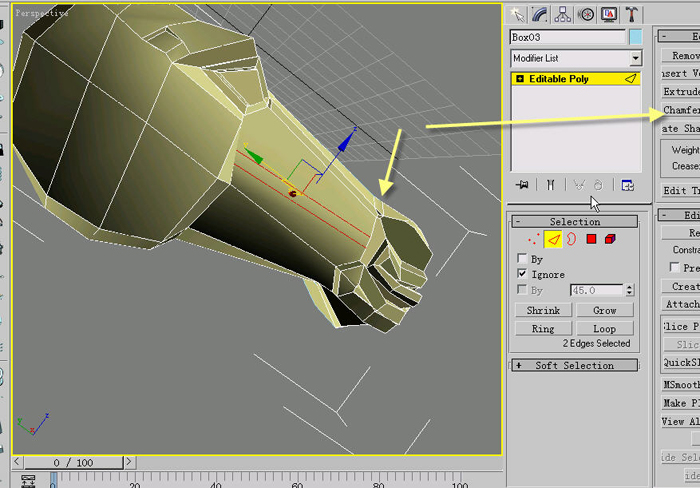Collapse the Edit Geometry rollout
Screen dimensions: 700x488
[679, 215]
